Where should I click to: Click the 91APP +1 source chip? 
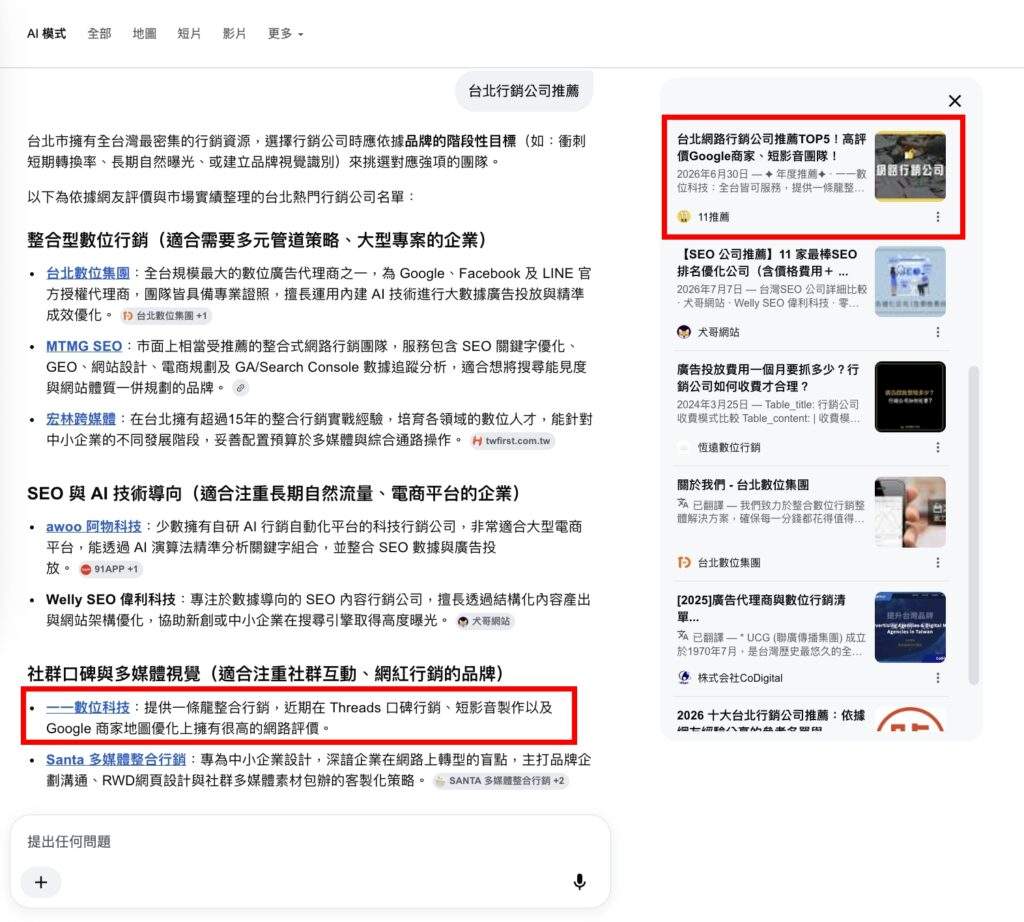pyautogui.click(x=110, y=569)
